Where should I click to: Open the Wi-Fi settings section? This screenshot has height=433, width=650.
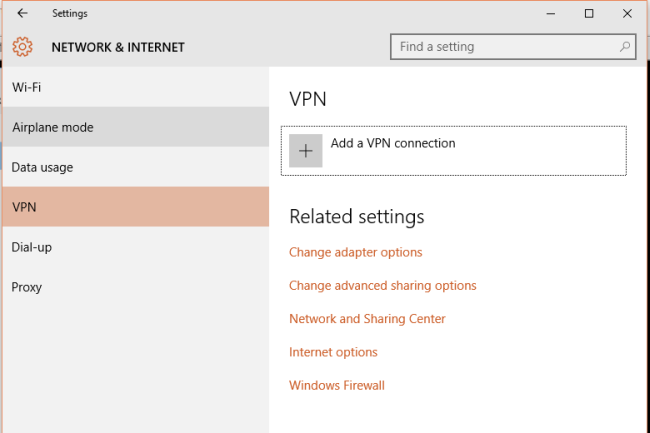[x=27, y=87]
